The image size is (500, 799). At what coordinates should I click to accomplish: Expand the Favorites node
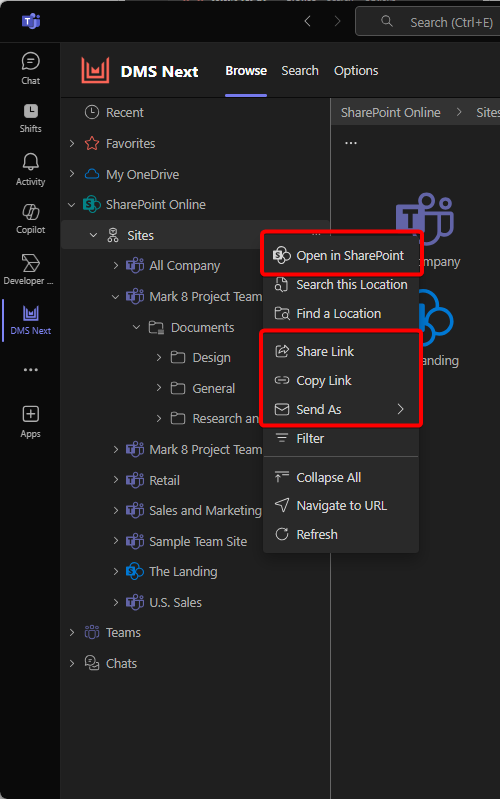(72, 143)
